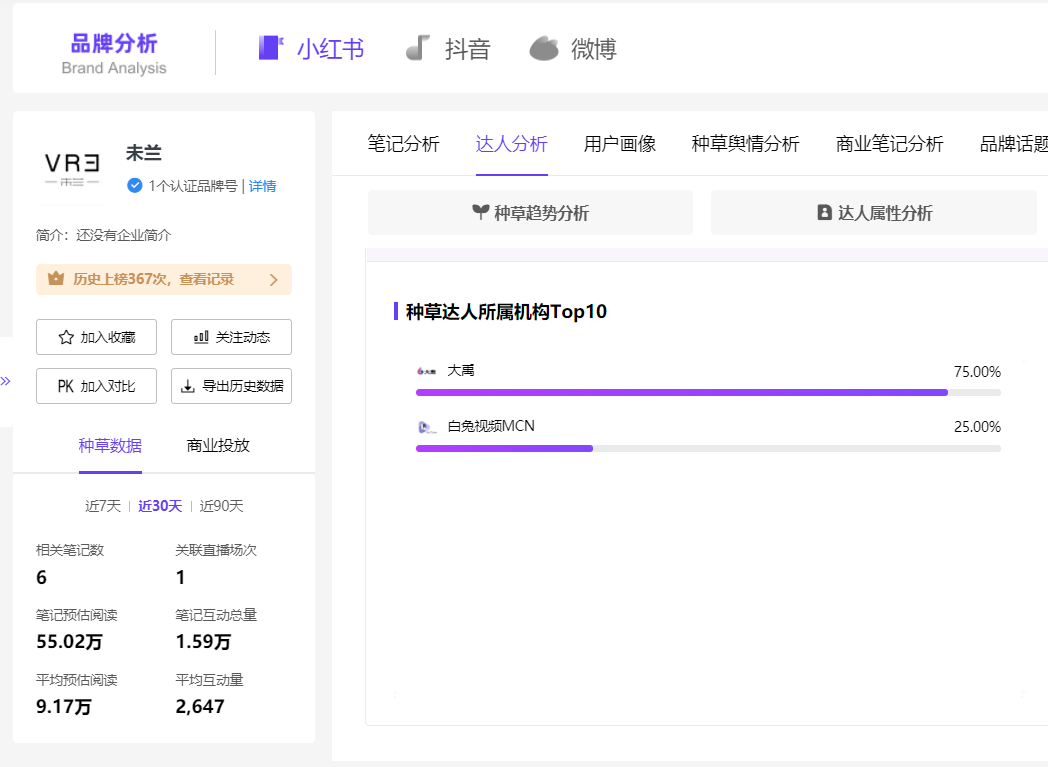Click the blue verified badge icon
Viewport: 1048px width, 767px height.
tap(134, 185)
